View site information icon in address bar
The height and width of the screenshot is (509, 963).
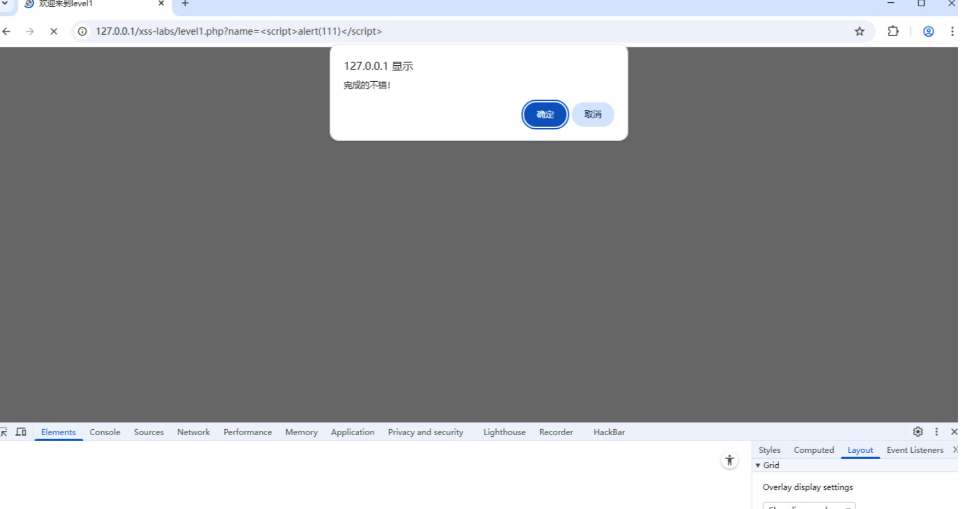click(82, 31)
